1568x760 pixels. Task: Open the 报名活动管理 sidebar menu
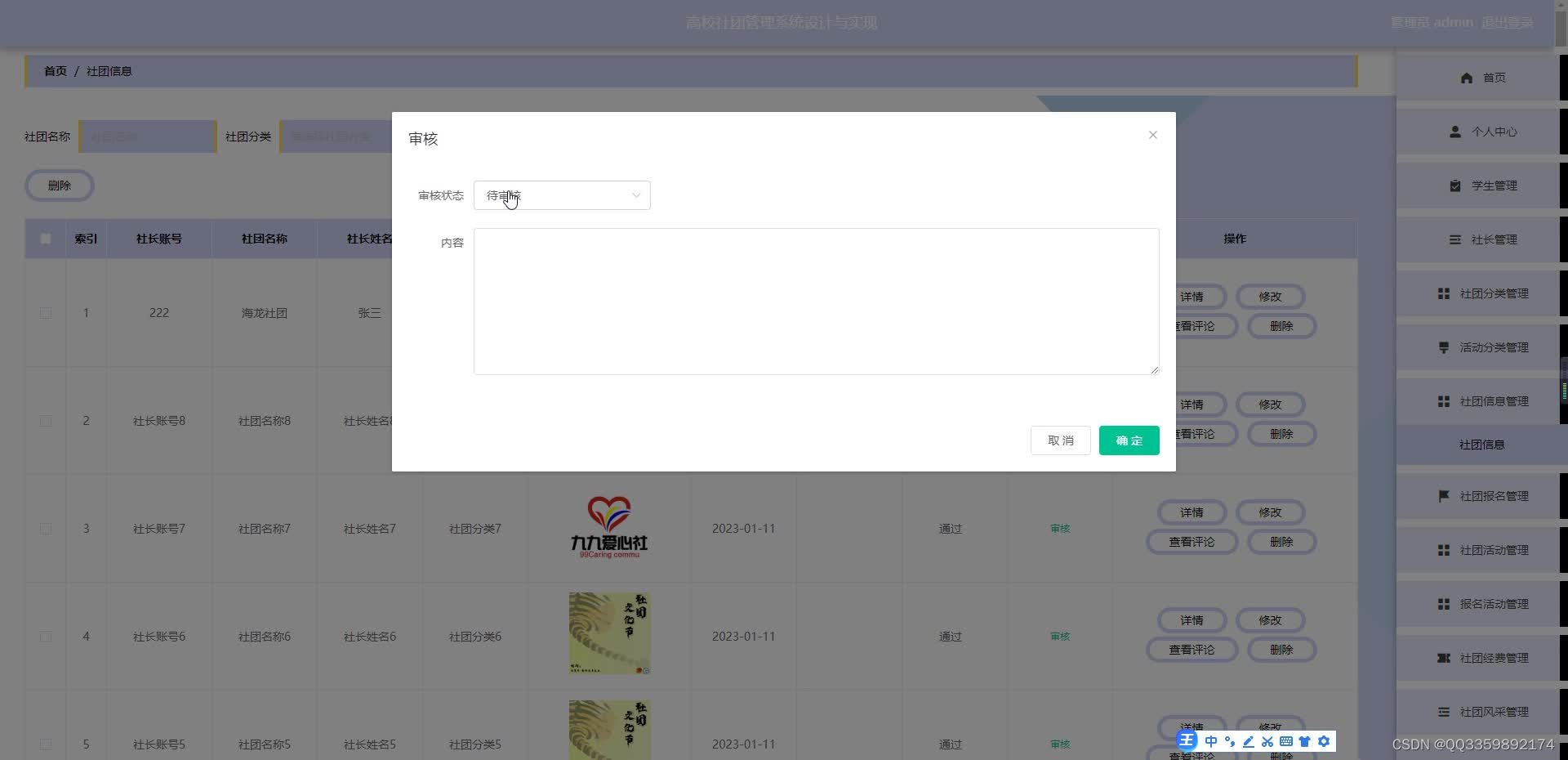tap(1477, 604)
